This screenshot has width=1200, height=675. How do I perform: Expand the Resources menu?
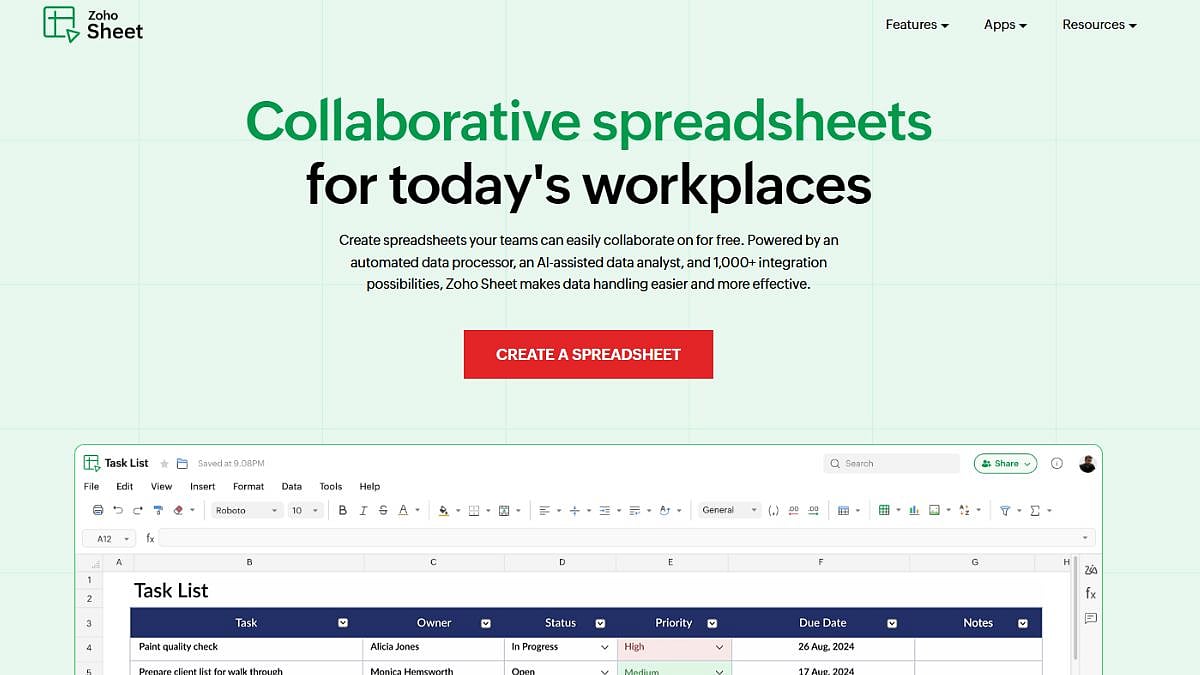coord(1099,25)
